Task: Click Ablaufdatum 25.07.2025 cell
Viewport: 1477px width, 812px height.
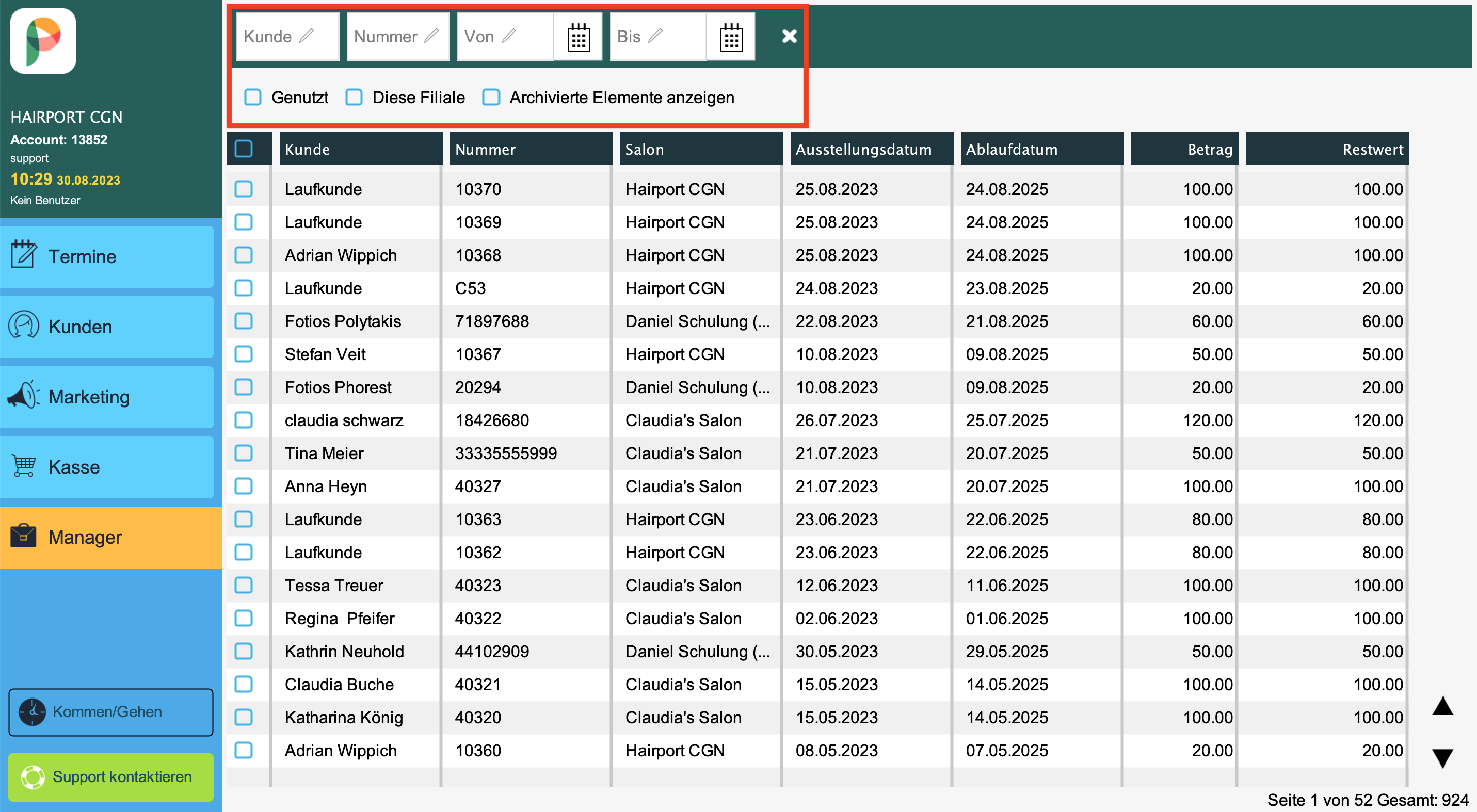Action: [1007, 420]
